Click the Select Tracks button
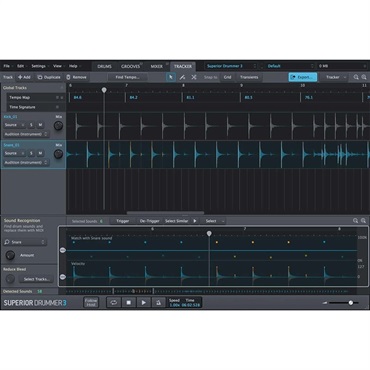 pyautogui.click(x=36, y=279)
